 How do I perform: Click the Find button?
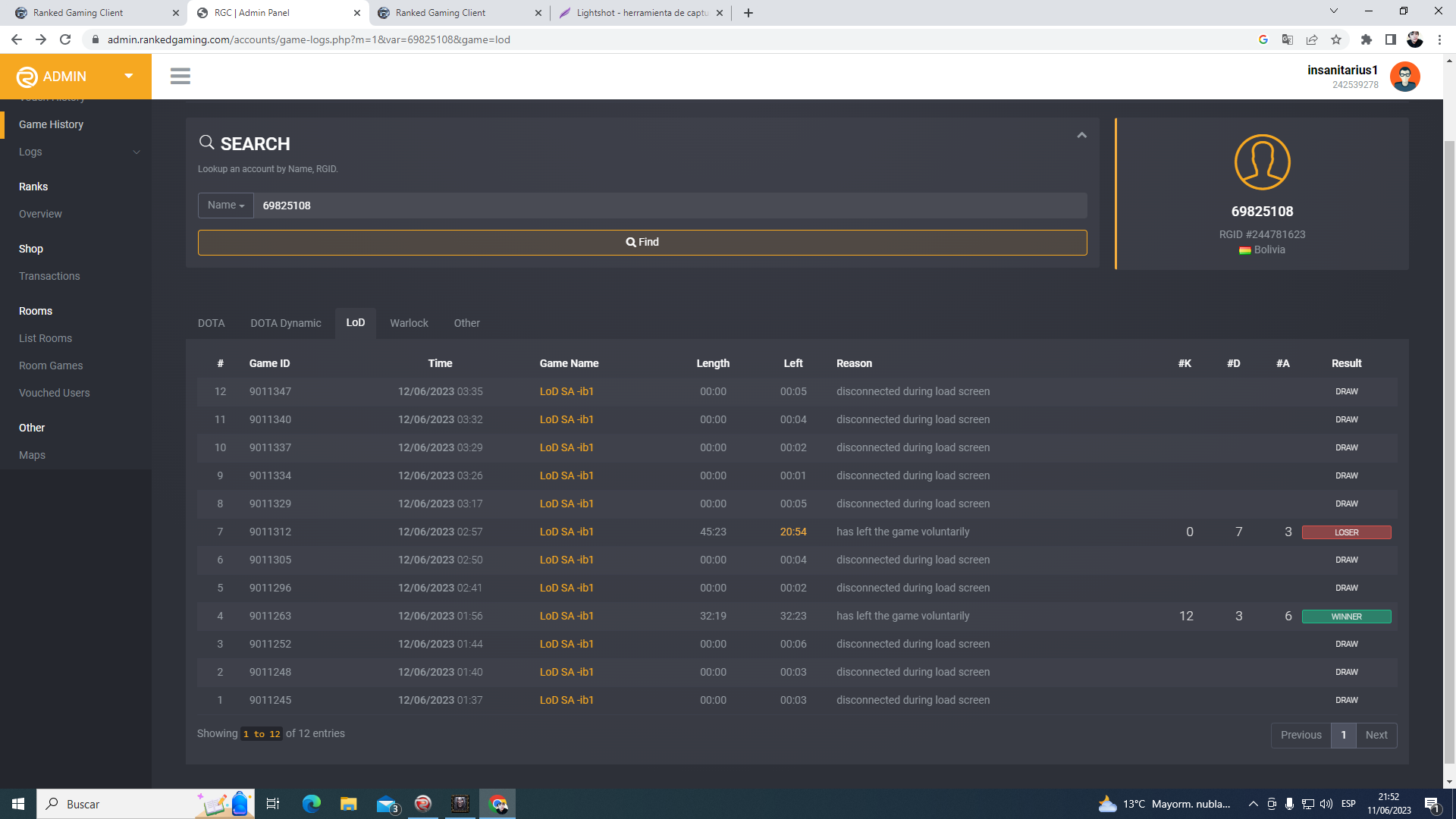(642, 243)
